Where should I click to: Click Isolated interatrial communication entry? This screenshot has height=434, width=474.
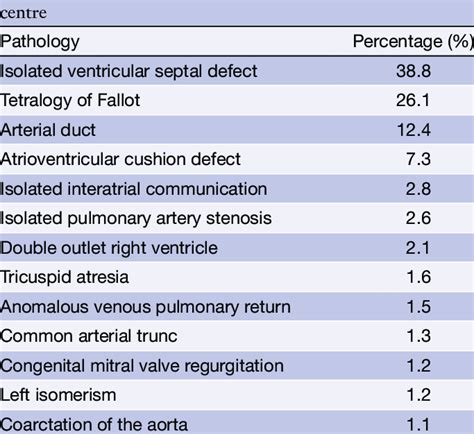pyautogui.click(x=133, y=189)
